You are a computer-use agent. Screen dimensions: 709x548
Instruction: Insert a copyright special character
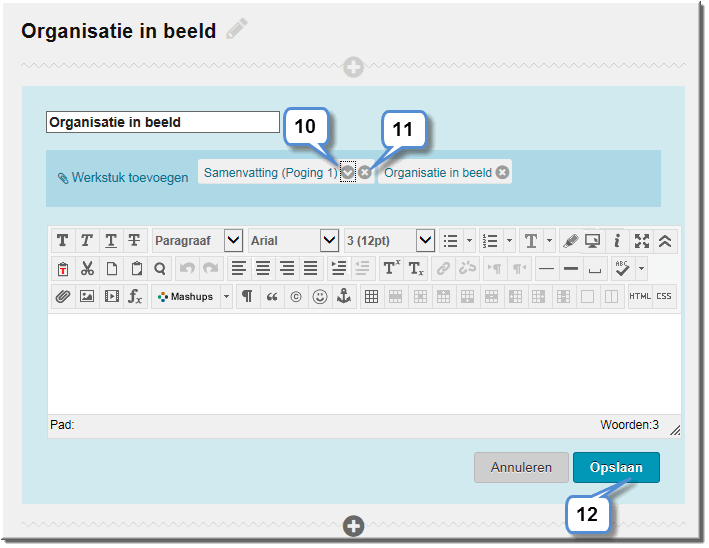click(x=296, y=297)
